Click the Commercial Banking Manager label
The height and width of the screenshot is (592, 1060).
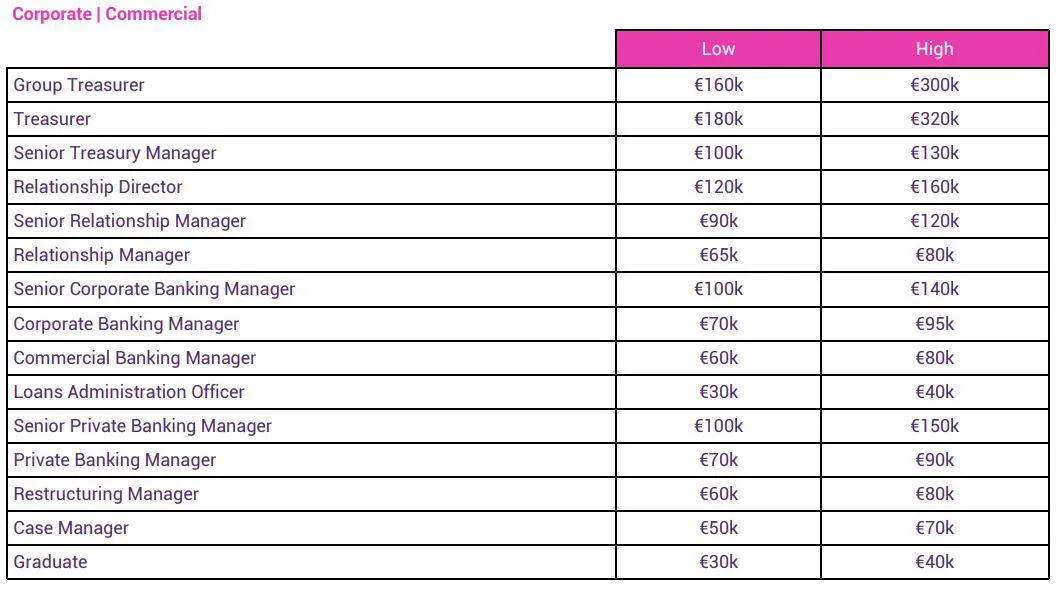coord(135,358)
